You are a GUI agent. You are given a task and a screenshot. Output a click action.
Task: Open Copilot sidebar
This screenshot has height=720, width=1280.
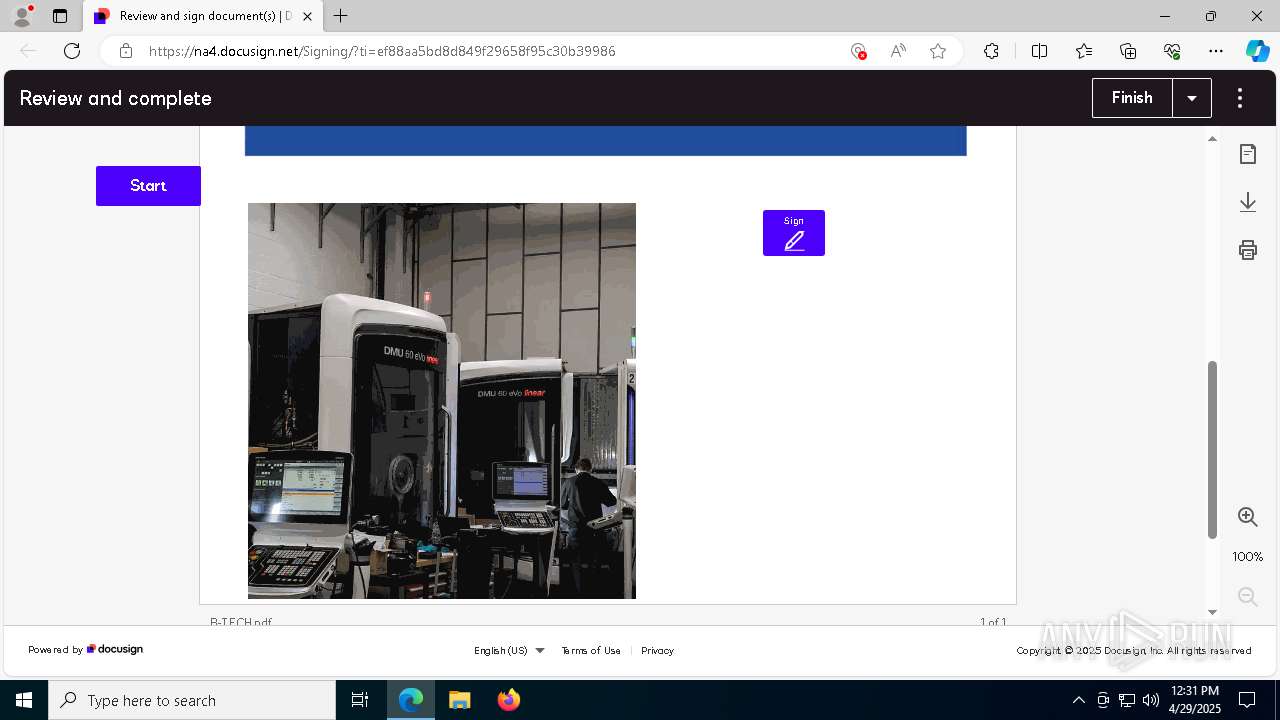1258,51
